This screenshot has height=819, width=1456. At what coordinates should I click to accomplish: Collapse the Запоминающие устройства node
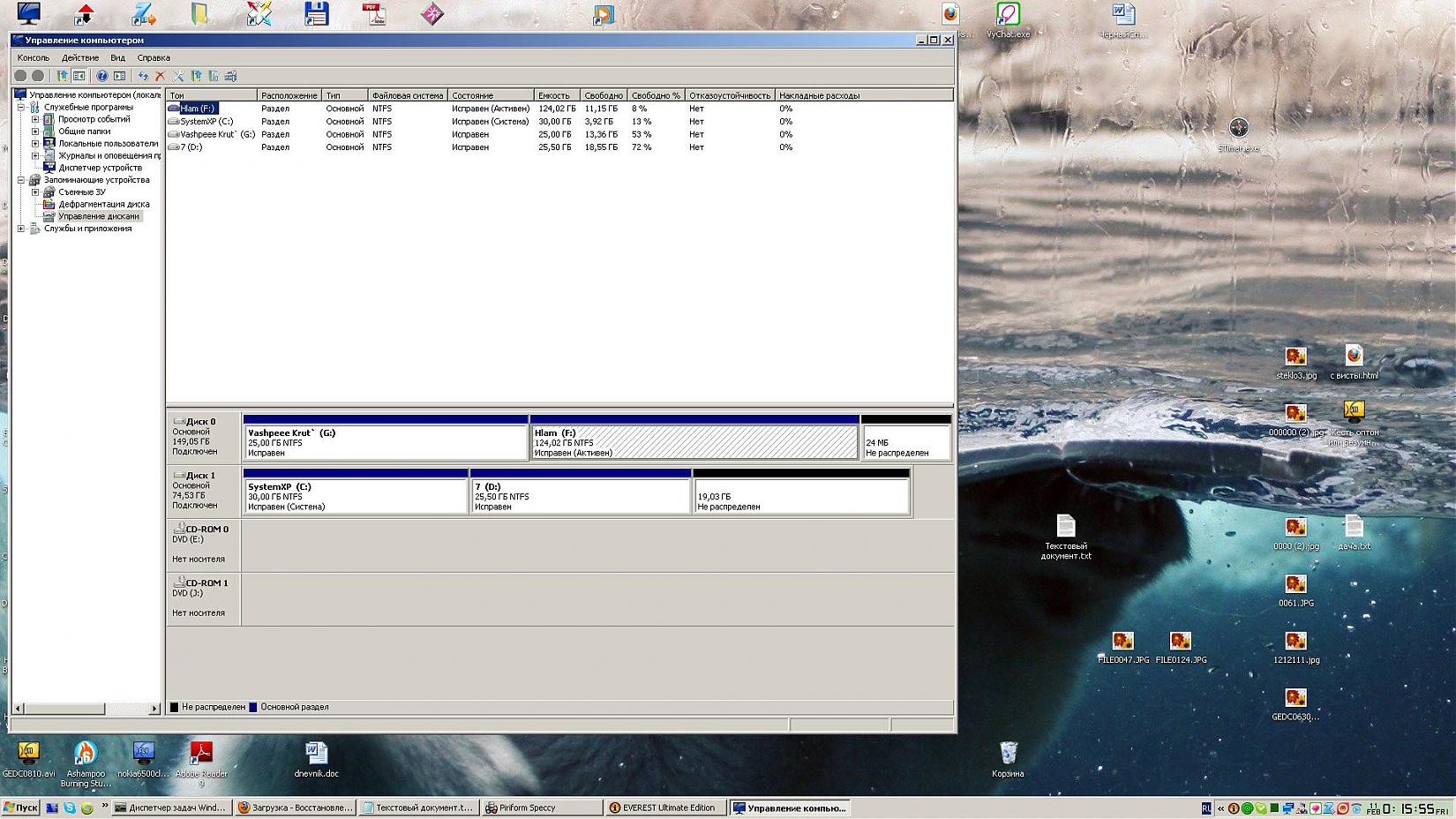[21, 180]
